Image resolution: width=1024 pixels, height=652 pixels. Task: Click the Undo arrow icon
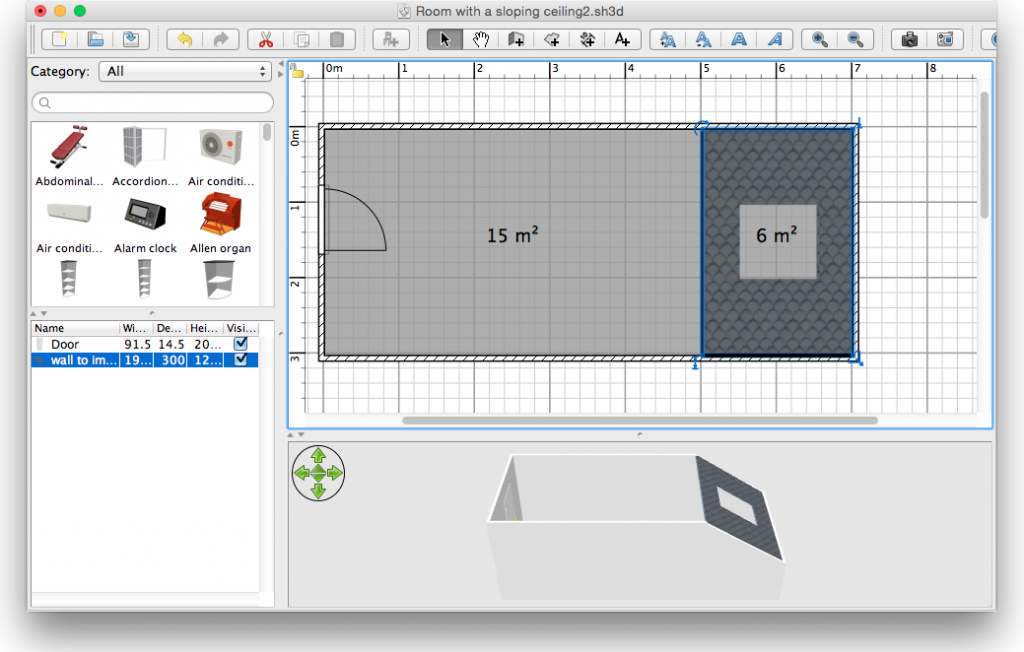(x=185, y=39)
